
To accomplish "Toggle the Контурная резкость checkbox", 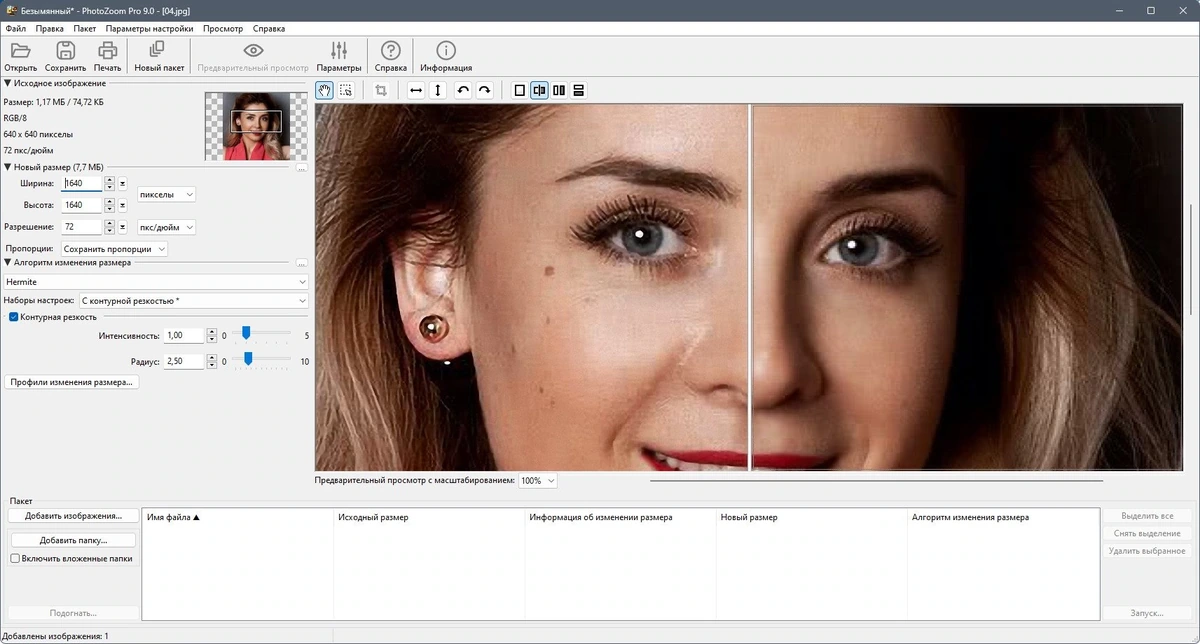I will [13, 317].
